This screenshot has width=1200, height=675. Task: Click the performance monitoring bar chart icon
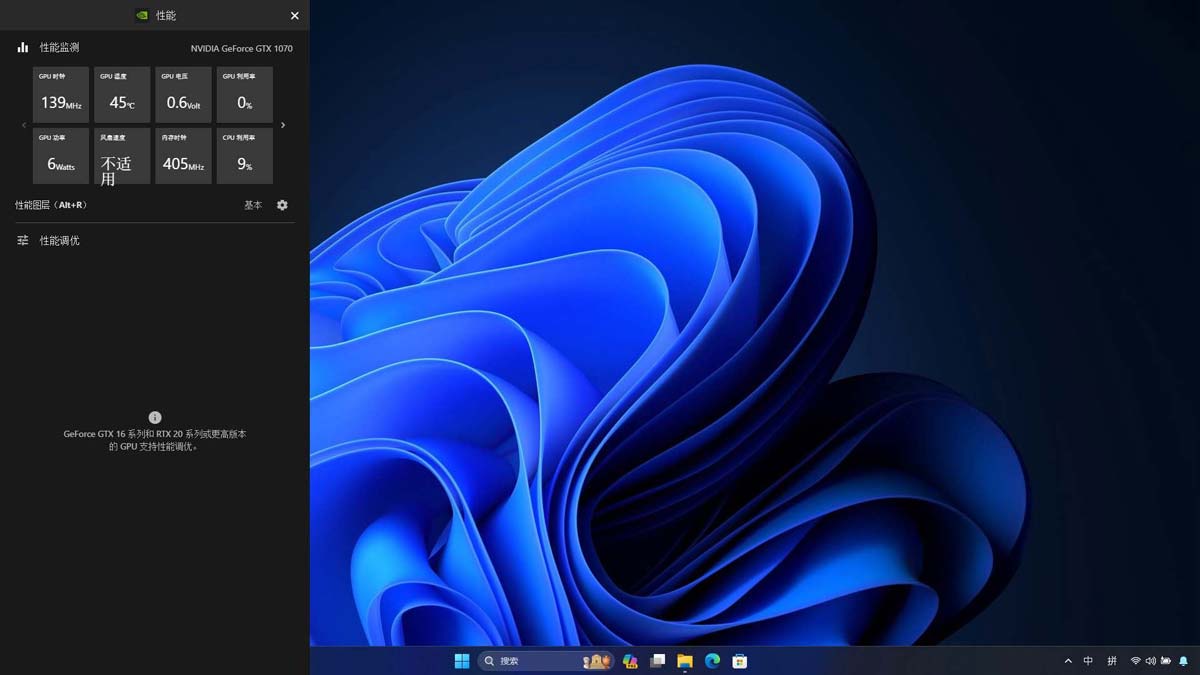point(22,47)
